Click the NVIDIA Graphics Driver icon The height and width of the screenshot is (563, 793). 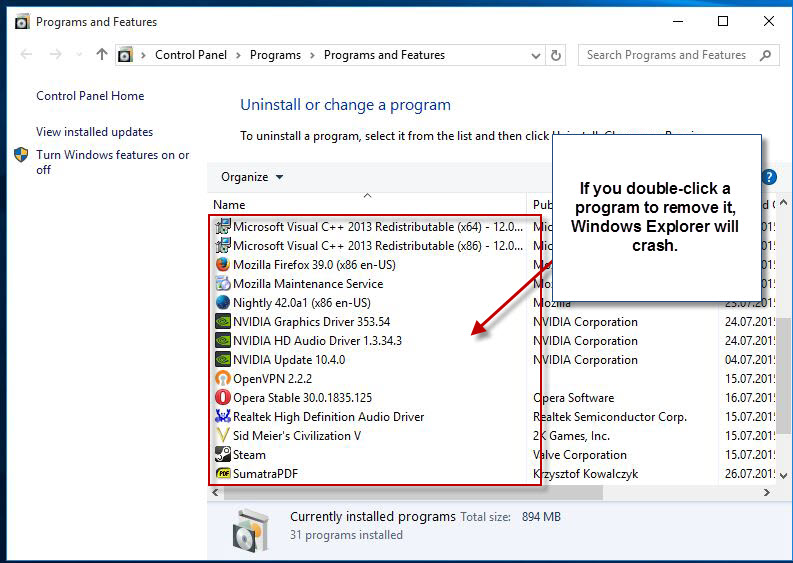[x=223, y=322]
